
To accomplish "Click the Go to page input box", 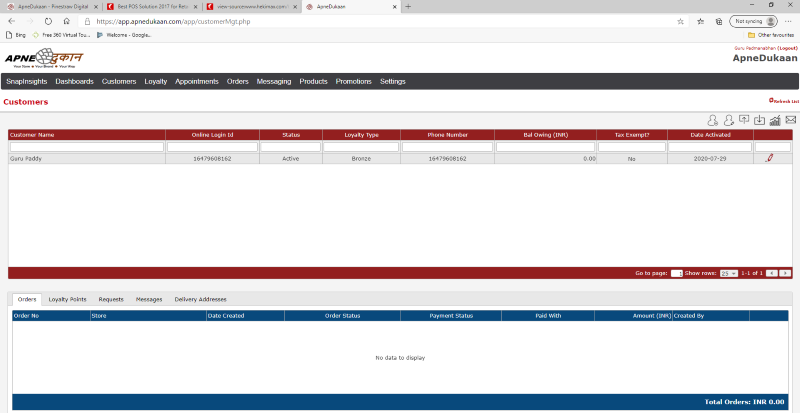I will [x=677, y=272].
